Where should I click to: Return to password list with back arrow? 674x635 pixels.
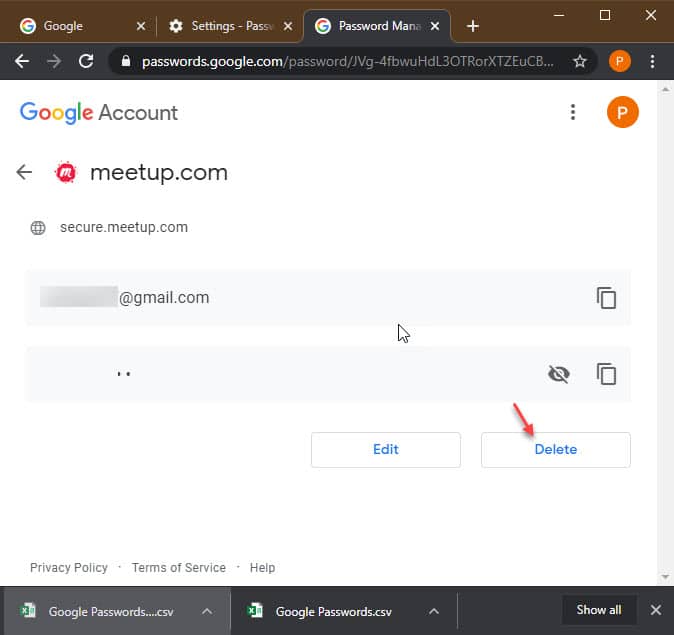coord(24,172)
